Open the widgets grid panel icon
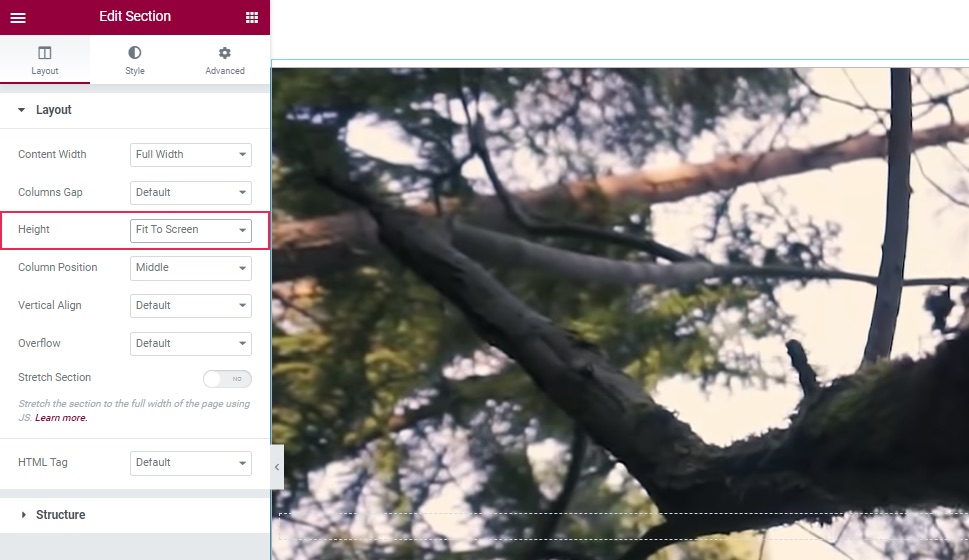The image size is (969, 560). [x=252, y=17]
